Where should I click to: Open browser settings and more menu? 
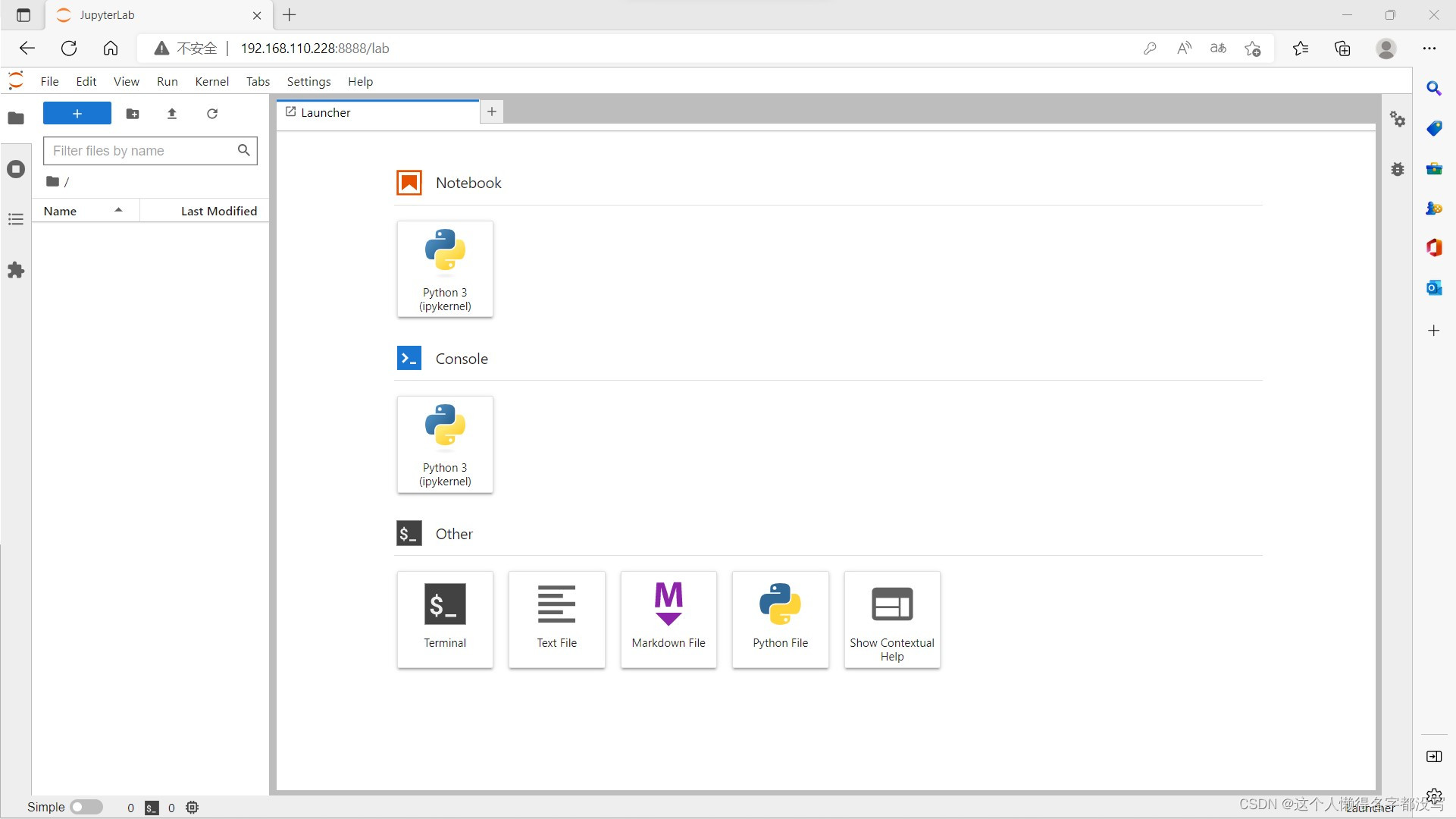1429,49
